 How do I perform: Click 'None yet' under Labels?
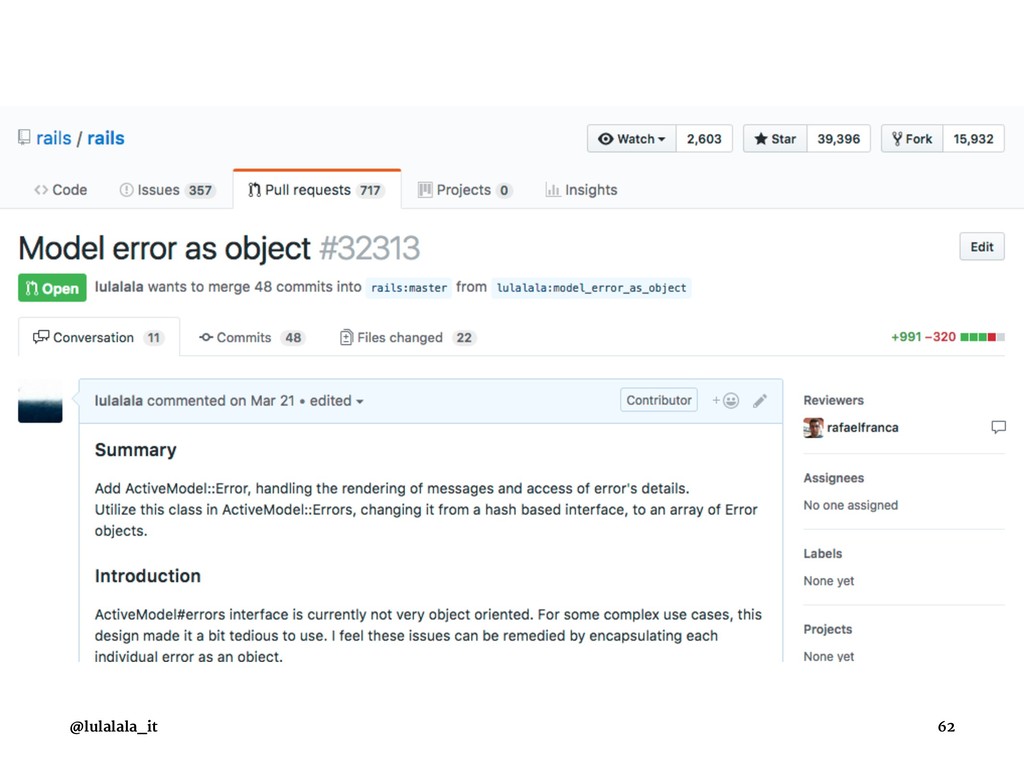coord(829,581)
